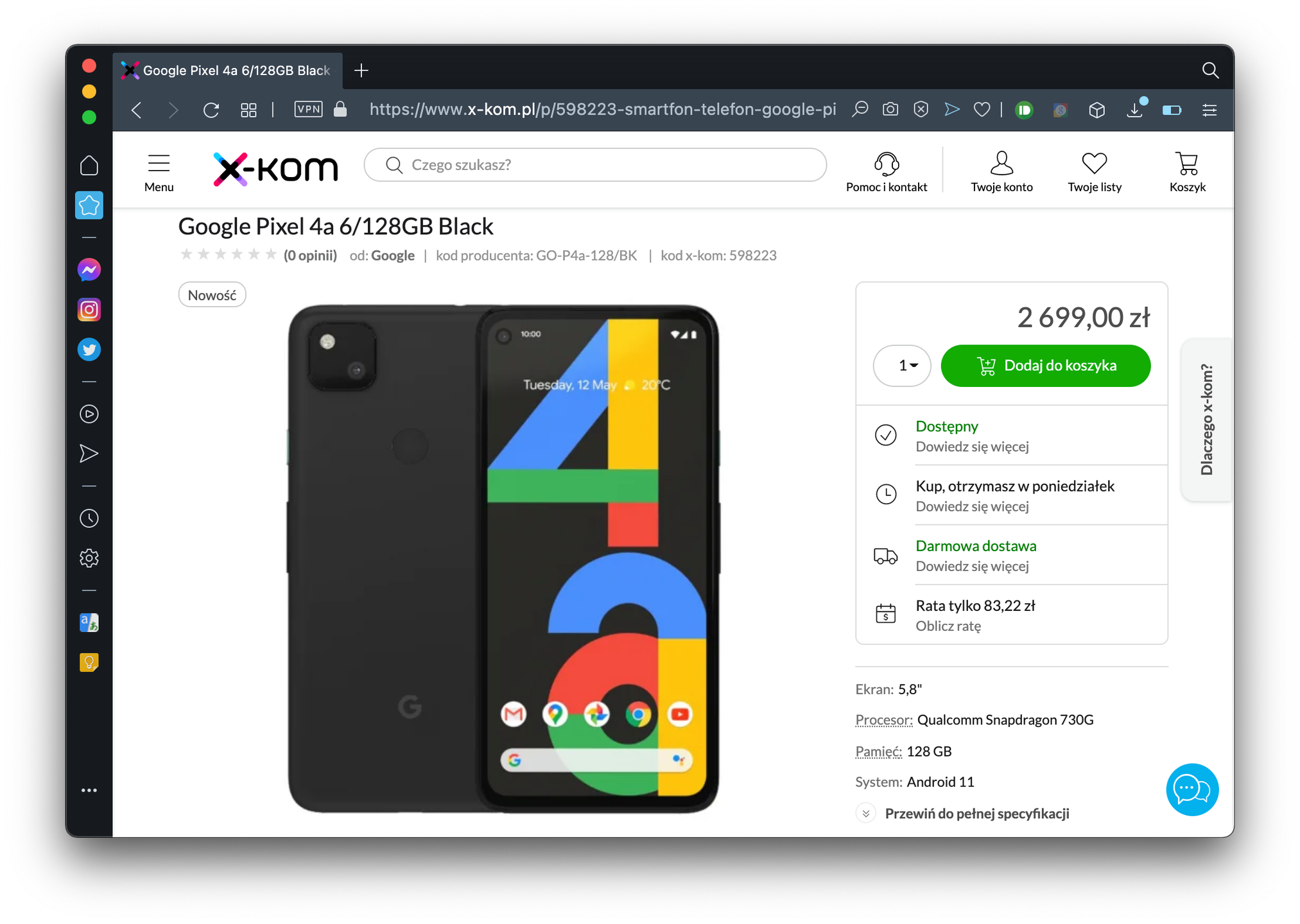Toggle the ad blocker shield icon
Image resolution: width=1300 pixels, height=924 pixels.
point(921,110)
